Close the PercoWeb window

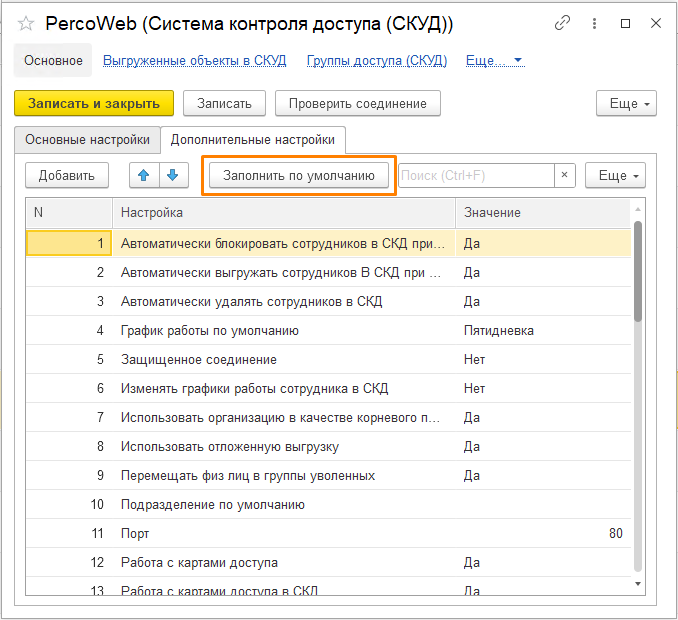click(x=654, y=23)
